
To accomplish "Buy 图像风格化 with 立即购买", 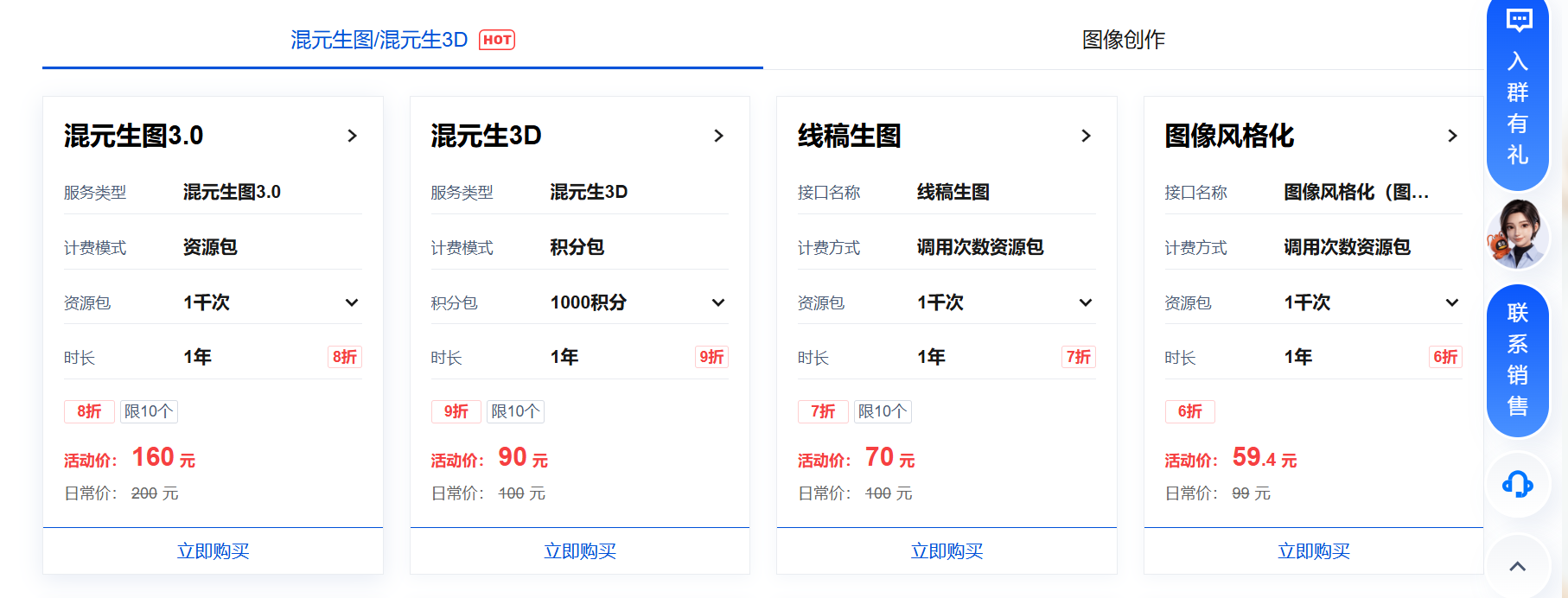I will pyautogui.click(x=1314, y=551).
